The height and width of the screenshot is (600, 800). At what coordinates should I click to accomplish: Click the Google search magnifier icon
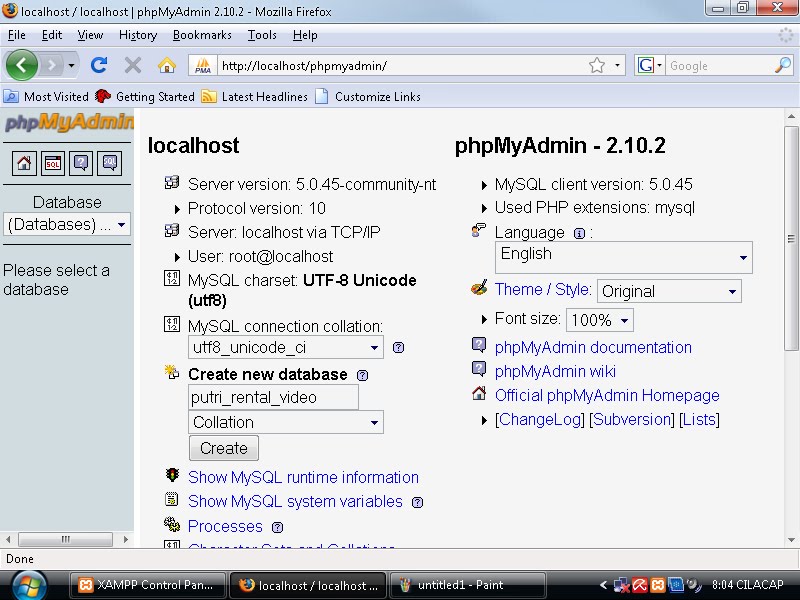pos(782,65)
